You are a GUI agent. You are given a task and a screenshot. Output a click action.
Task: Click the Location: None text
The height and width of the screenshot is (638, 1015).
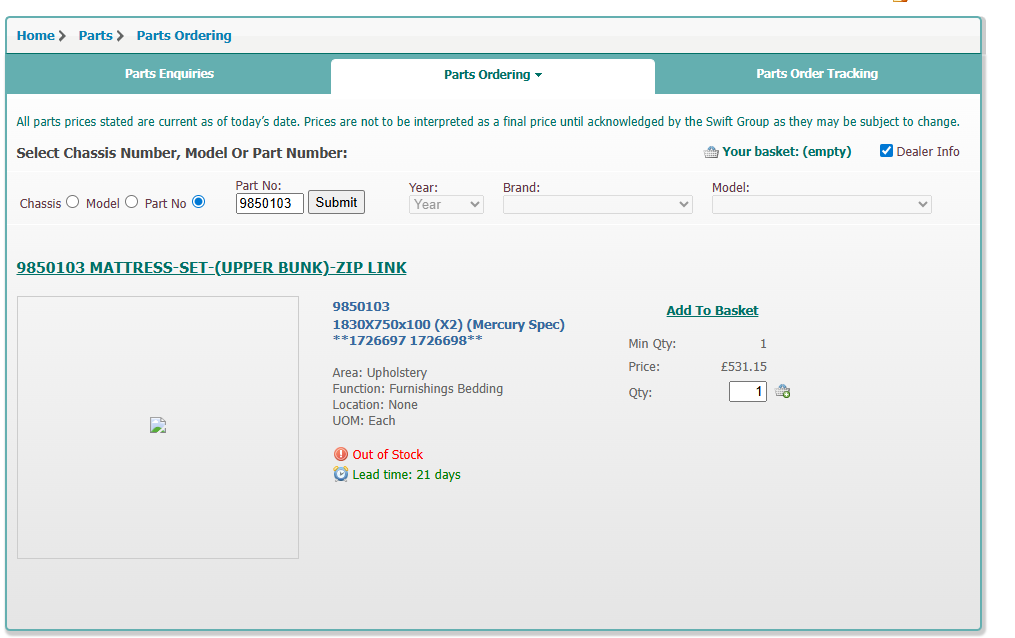point(375,405)
